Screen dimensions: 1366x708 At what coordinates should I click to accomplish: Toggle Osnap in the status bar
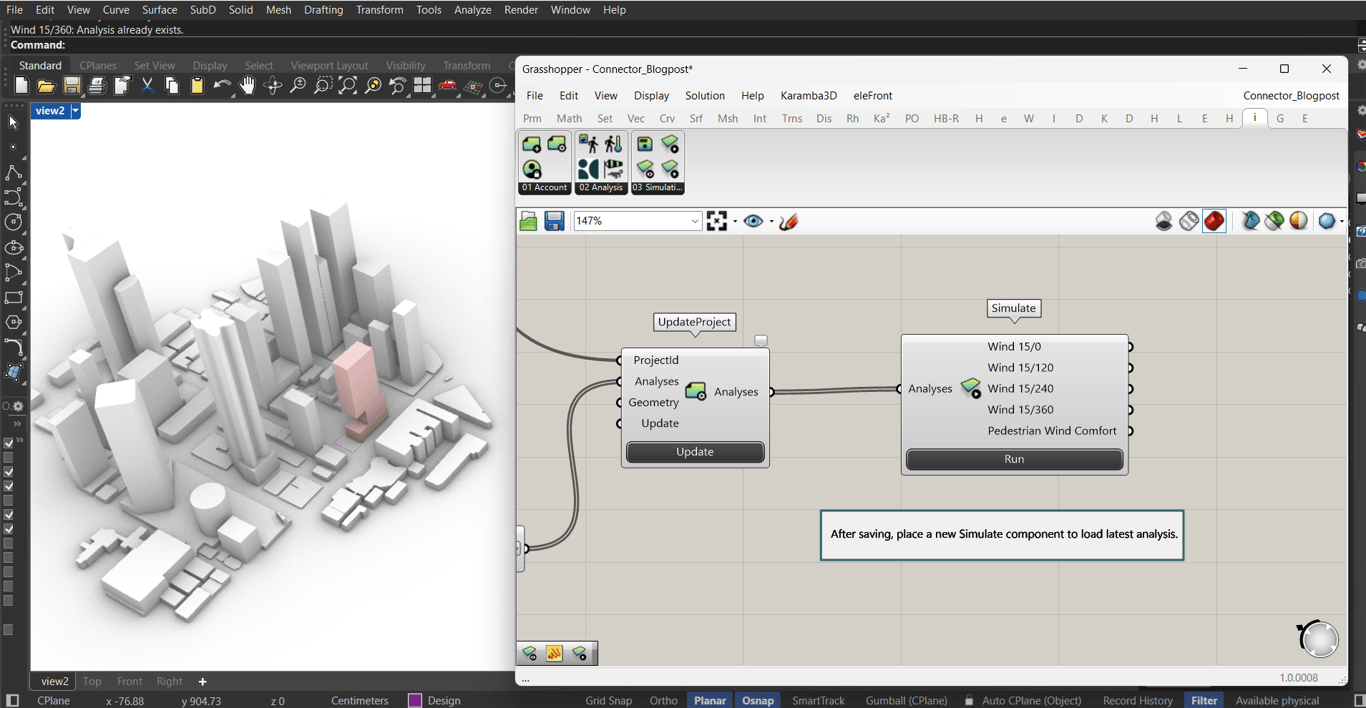click(757, 700)
